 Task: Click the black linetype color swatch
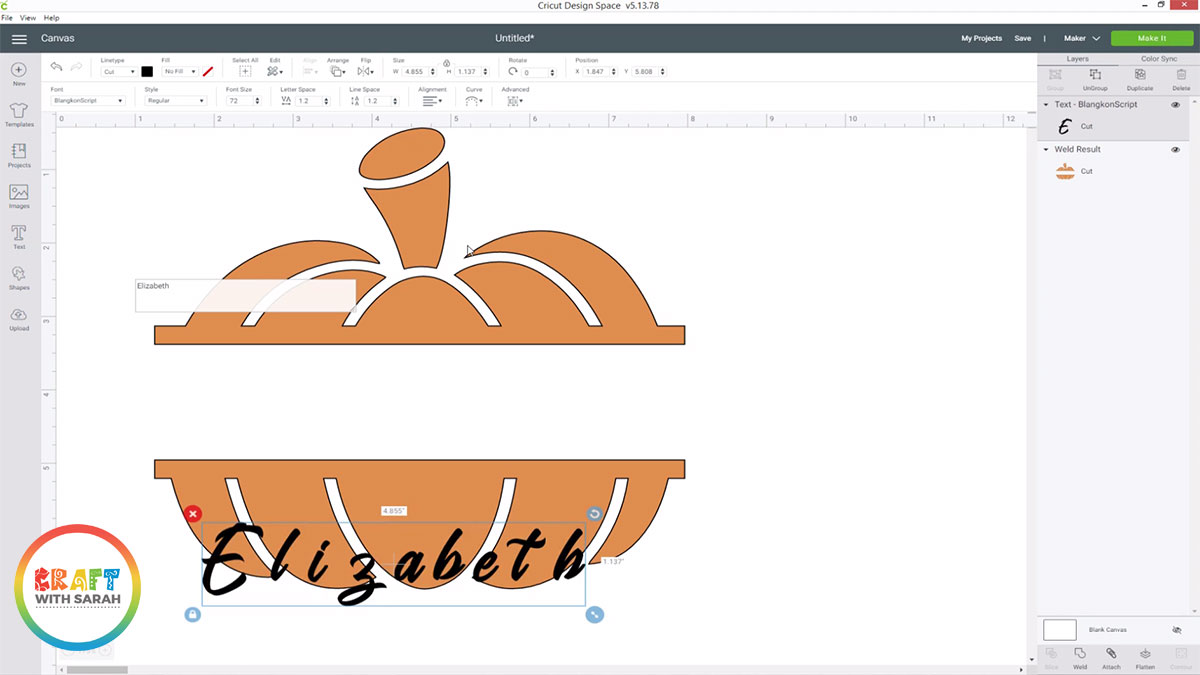point(147,72)
